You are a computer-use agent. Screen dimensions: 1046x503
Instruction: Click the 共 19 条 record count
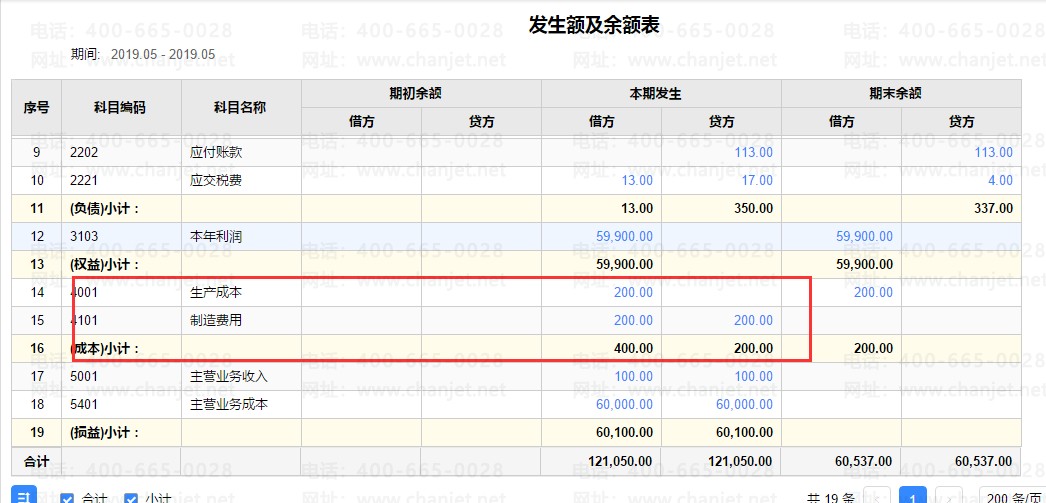point(832,498)
